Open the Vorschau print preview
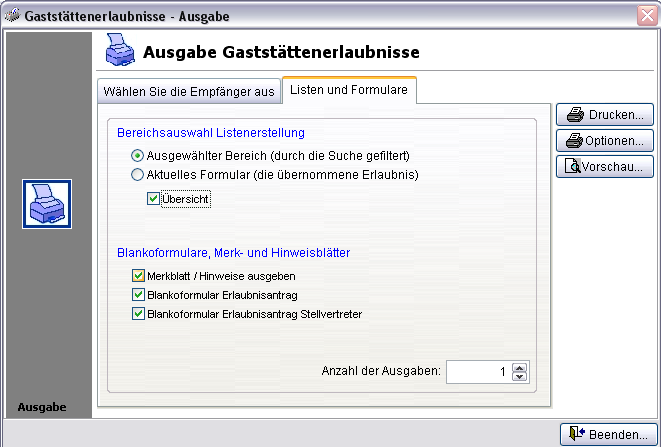661x447 pixels. 606,167
